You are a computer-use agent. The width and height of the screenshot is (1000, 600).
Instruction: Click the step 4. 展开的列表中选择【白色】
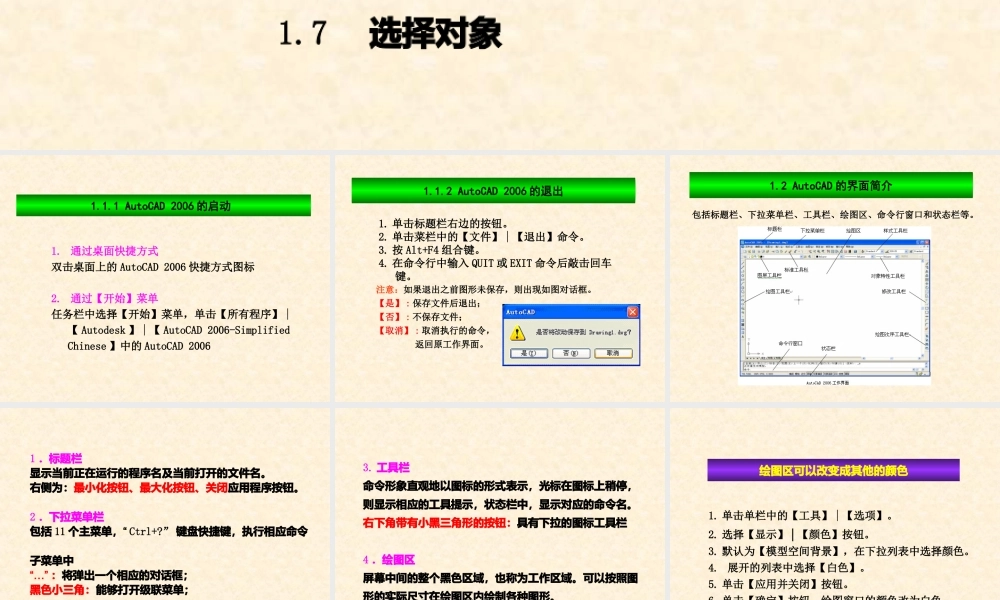(x=787, y=567)
